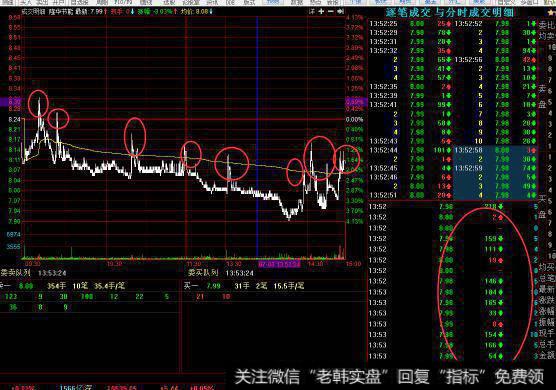
Task: Click the 10:30 time axis label
Action: [x=114, y=264]
